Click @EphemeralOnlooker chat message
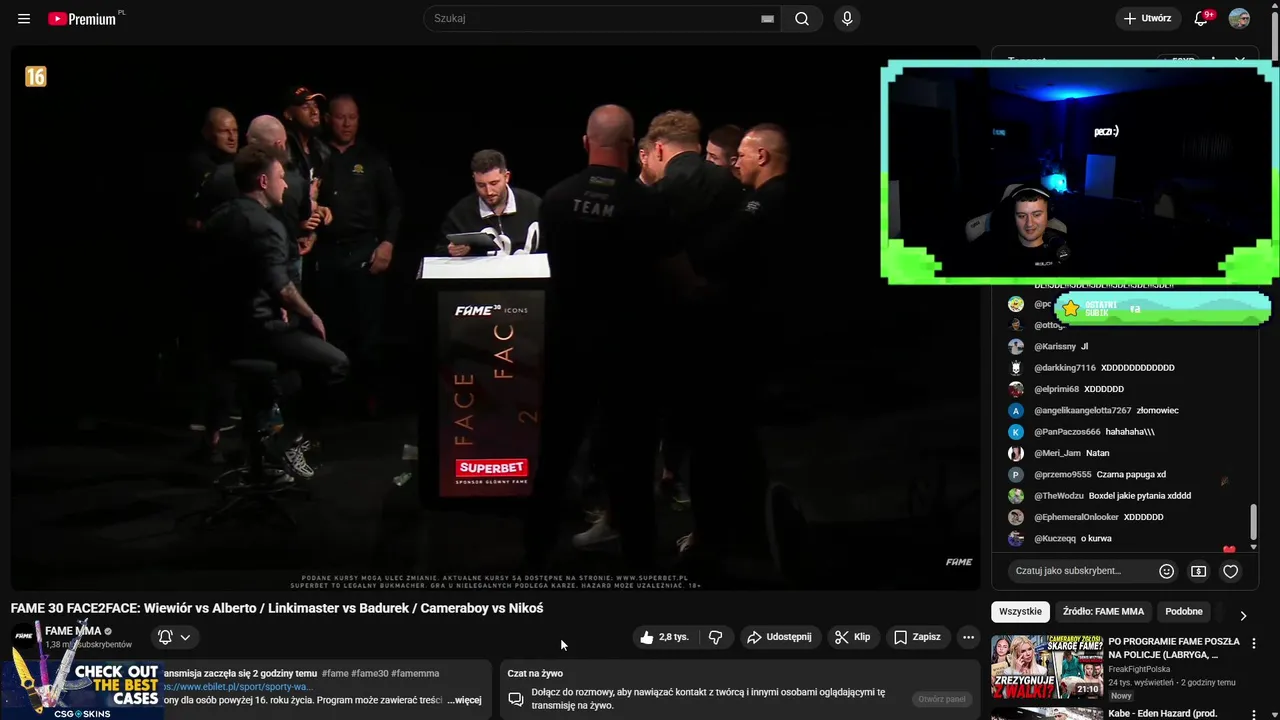 [1099, 517]
